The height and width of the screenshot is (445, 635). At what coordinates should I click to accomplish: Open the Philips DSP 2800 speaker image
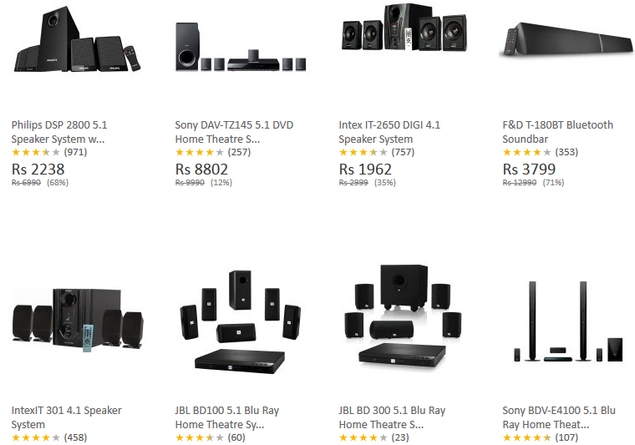tap(77, 39)
